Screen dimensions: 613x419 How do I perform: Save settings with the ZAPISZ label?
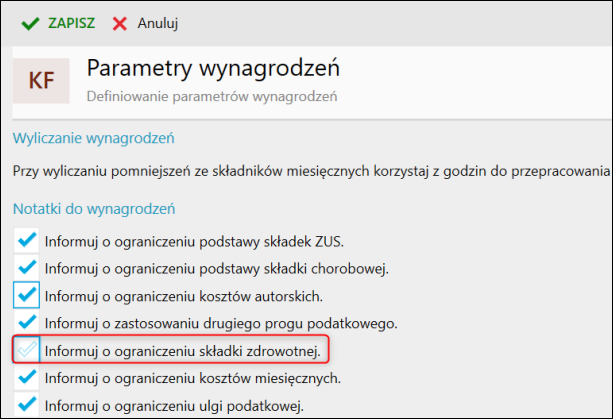pos(72,23)
